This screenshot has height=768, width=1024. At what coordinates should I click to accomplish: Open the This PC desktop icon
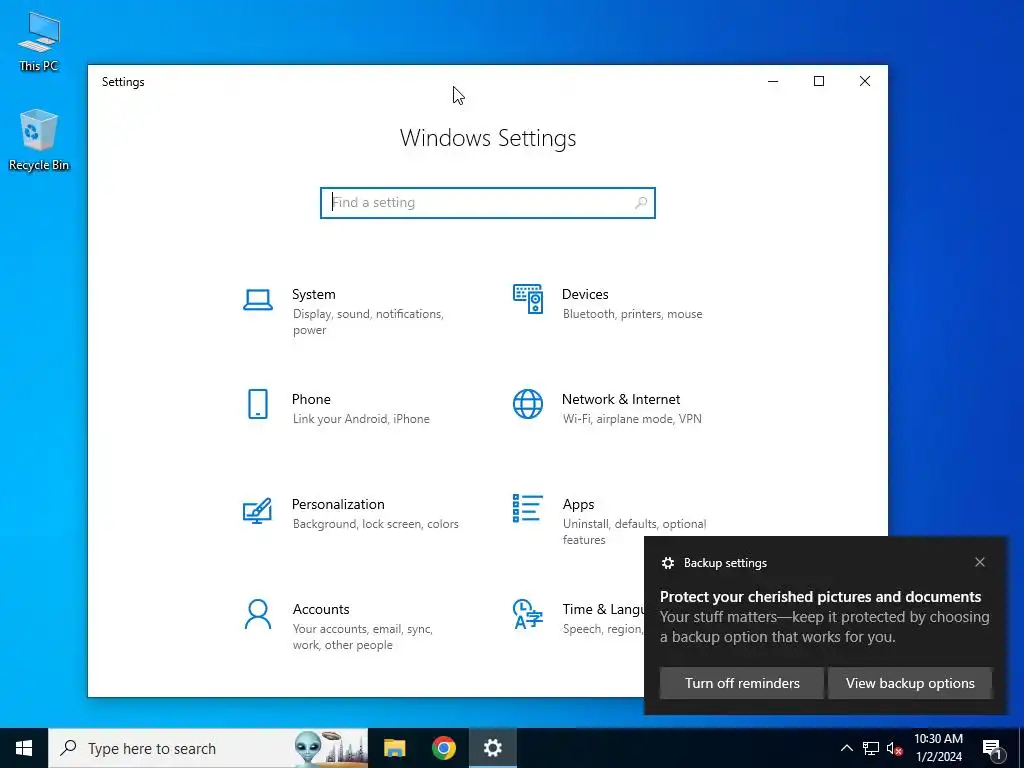pos(39,41)
